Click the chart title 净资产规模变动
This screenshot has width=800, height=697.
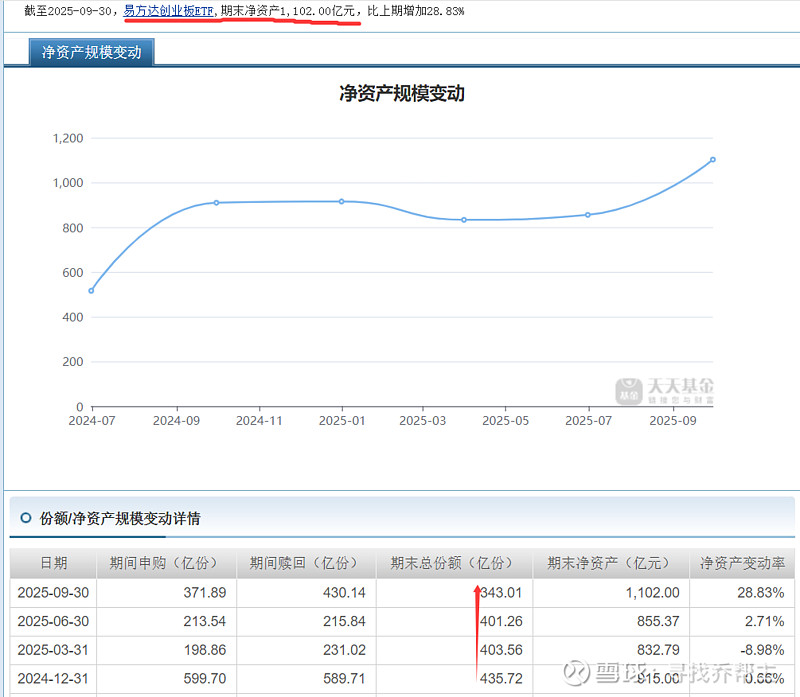pyautogui.click(x=399, y=93)
